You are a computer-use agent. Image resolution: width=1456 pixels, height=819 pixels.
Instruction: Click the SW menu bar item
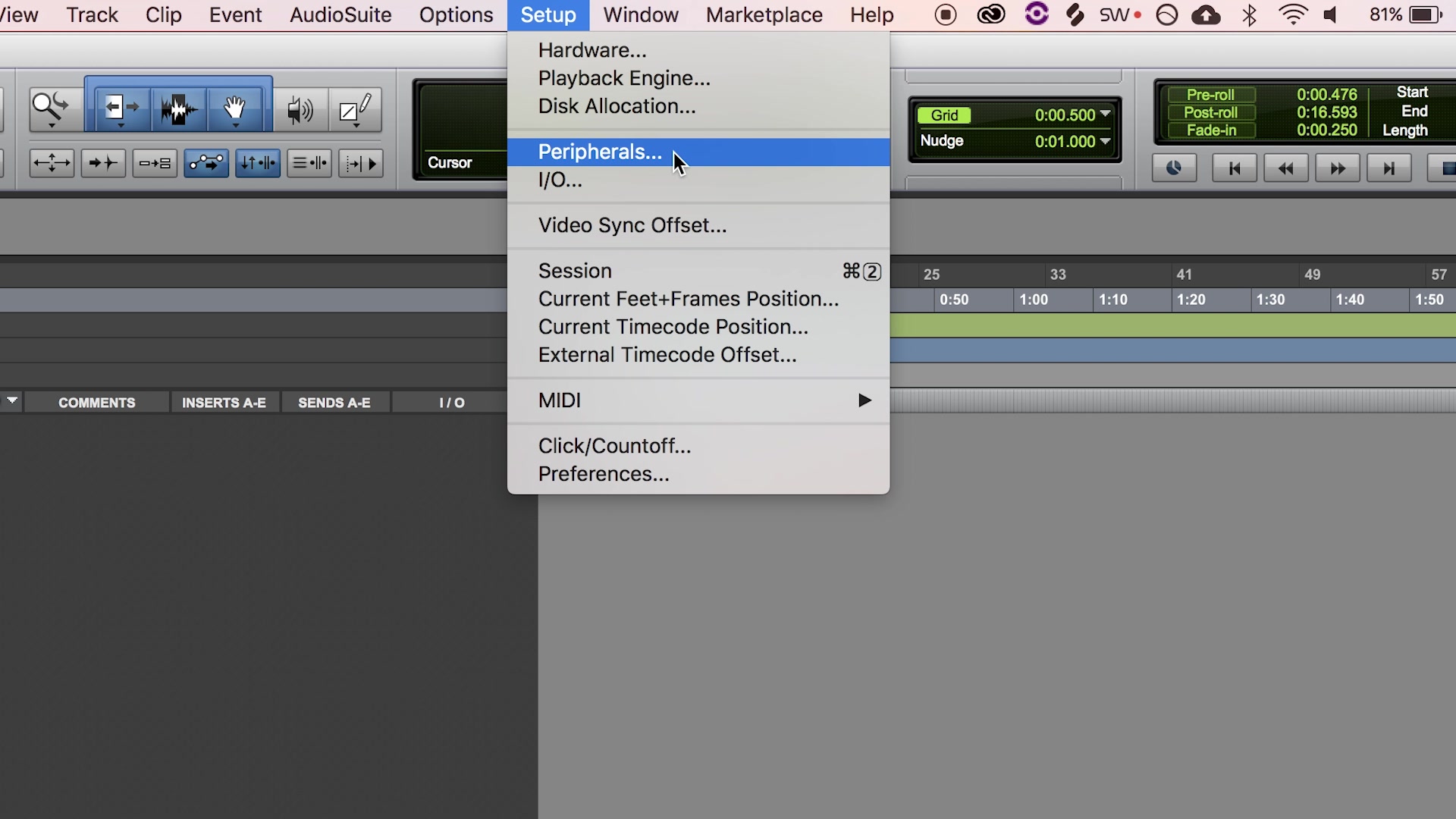tap(1120, 15)
